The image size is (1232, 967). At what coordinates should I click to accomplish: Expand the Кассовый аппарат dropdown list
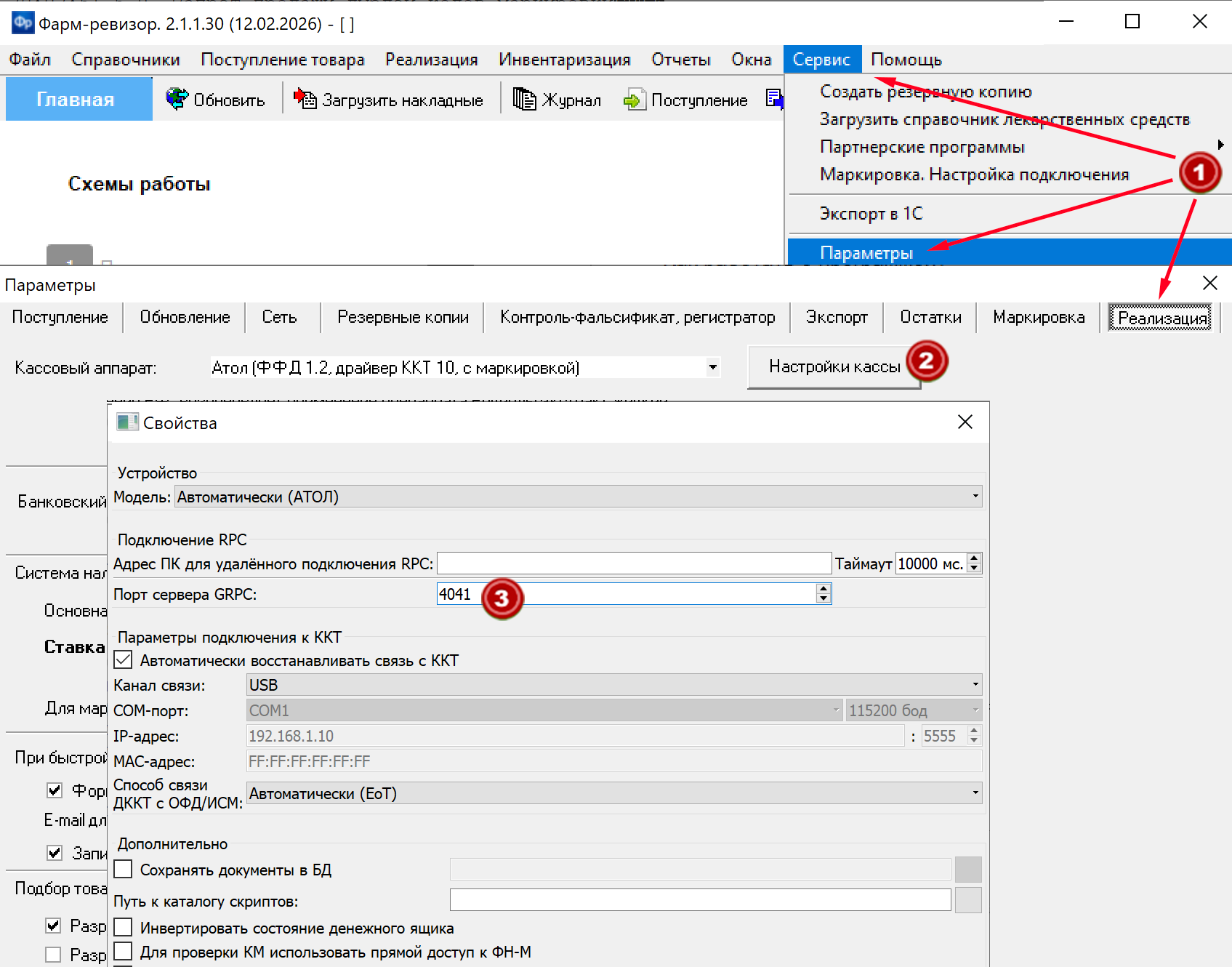click(x=712, y=368)
